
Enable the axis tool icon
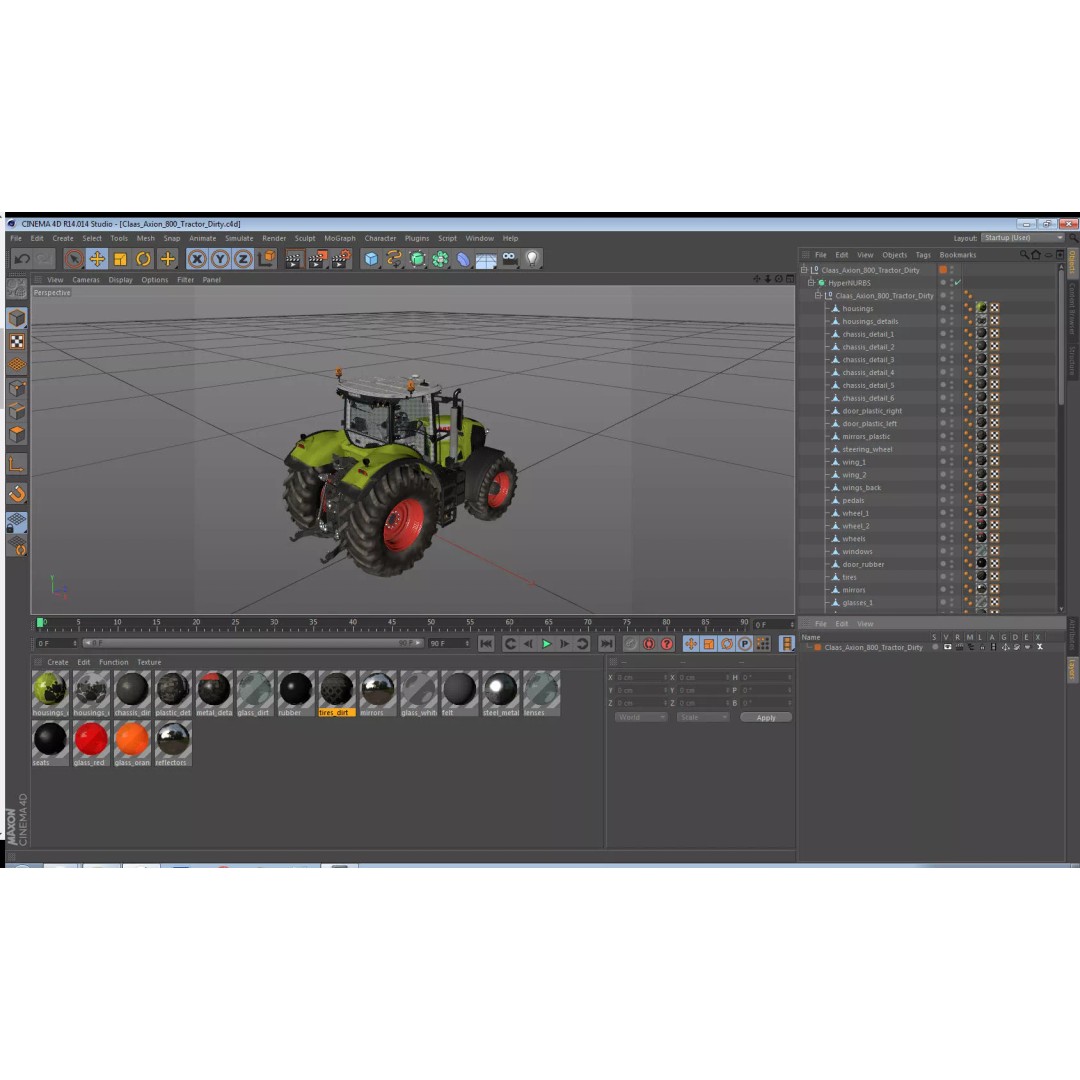click(17, 464)
